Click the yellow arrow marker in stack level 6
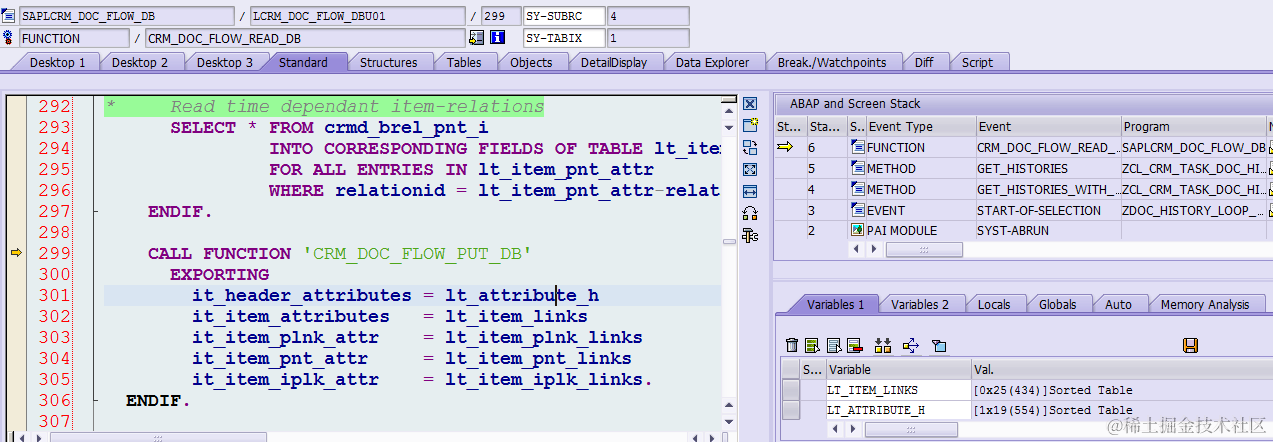This screenshot has width=1273, height=442. (786, 147)
